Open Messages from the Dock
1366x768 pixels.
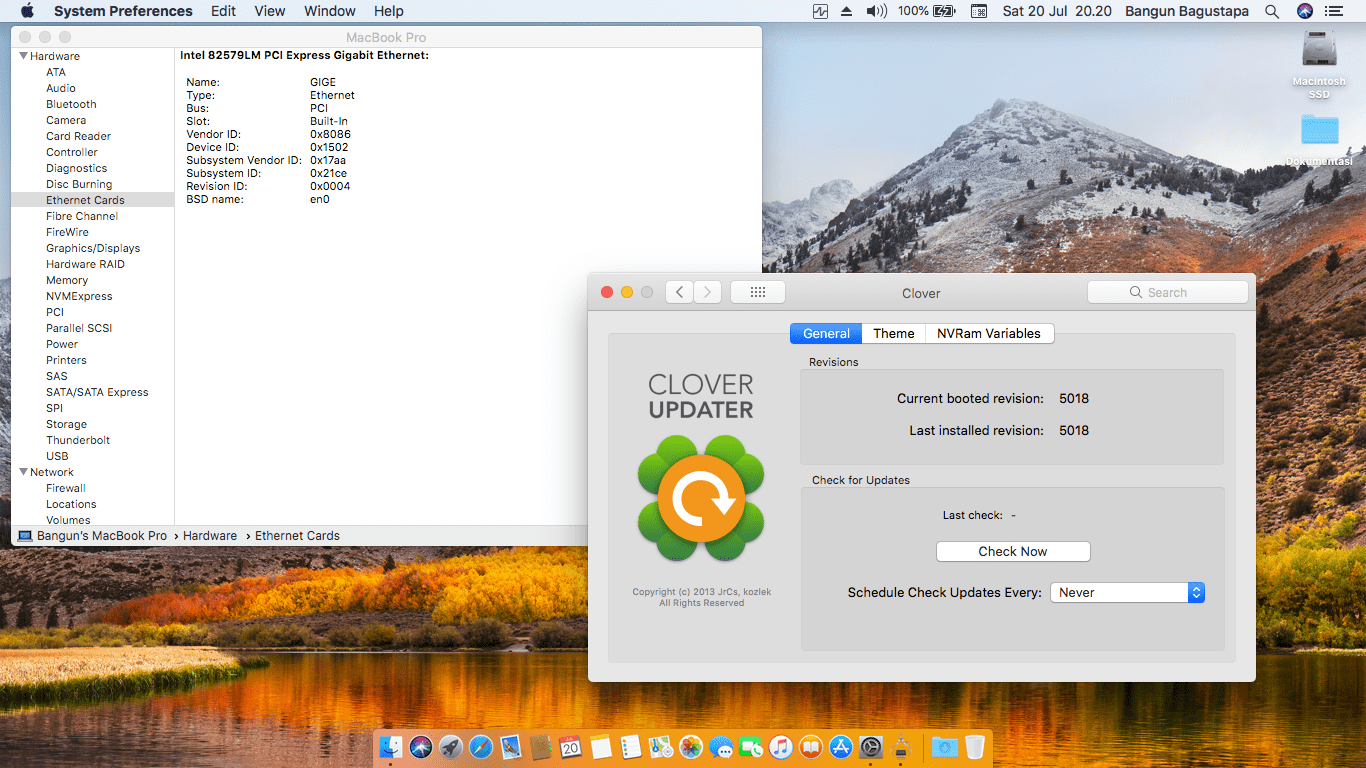point(721,747)
